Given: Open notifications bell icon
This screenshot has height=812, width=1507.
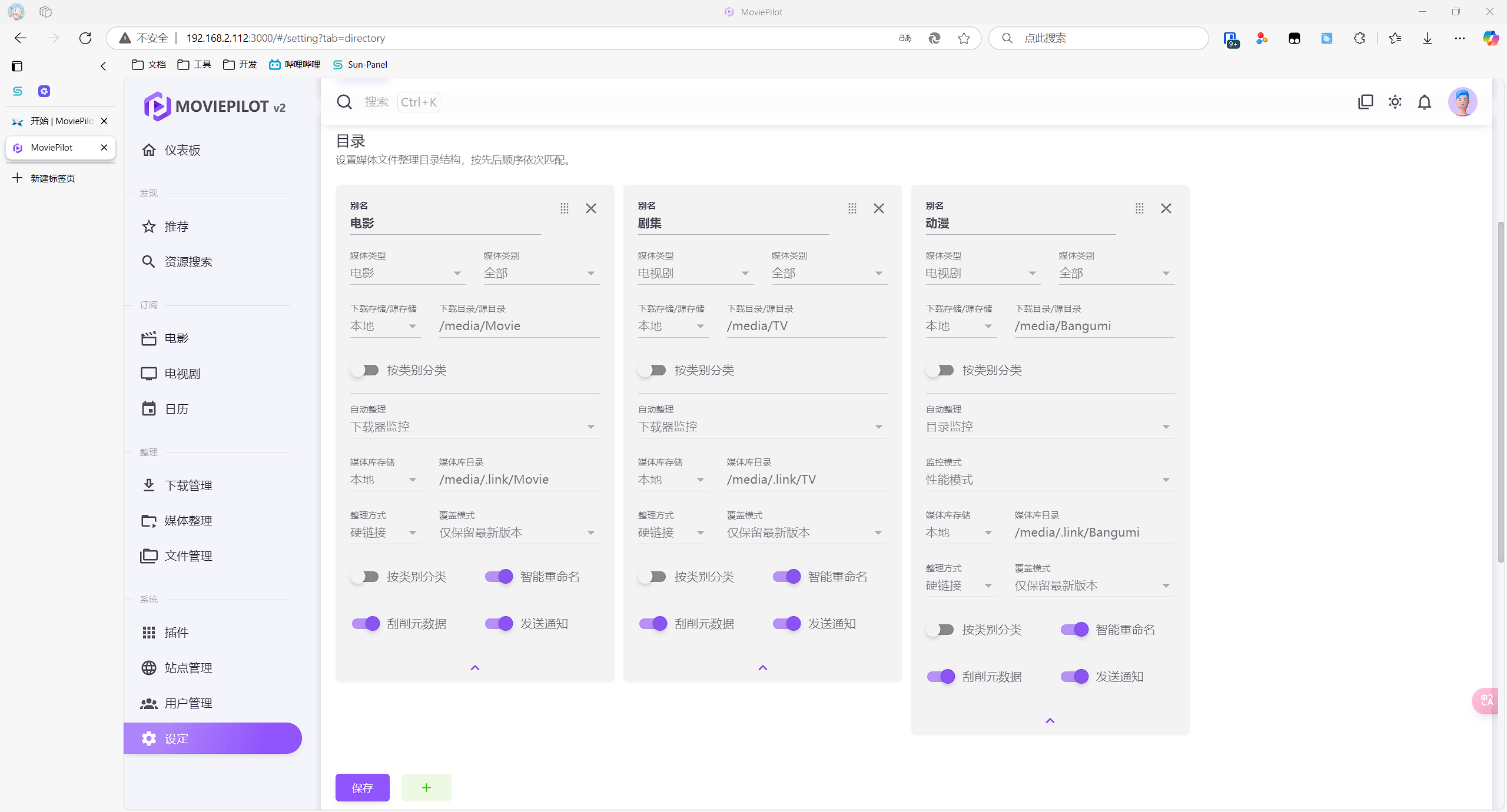Looking at the screenshot, I should pos(1425,102).
